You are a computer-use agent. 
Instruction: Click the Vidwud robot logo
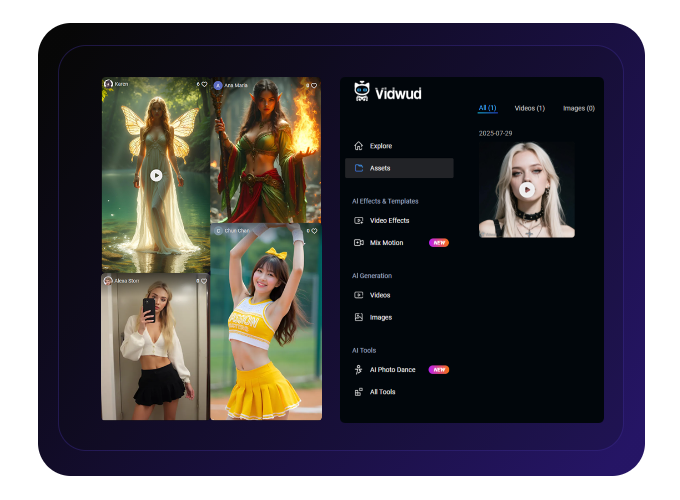361,91
